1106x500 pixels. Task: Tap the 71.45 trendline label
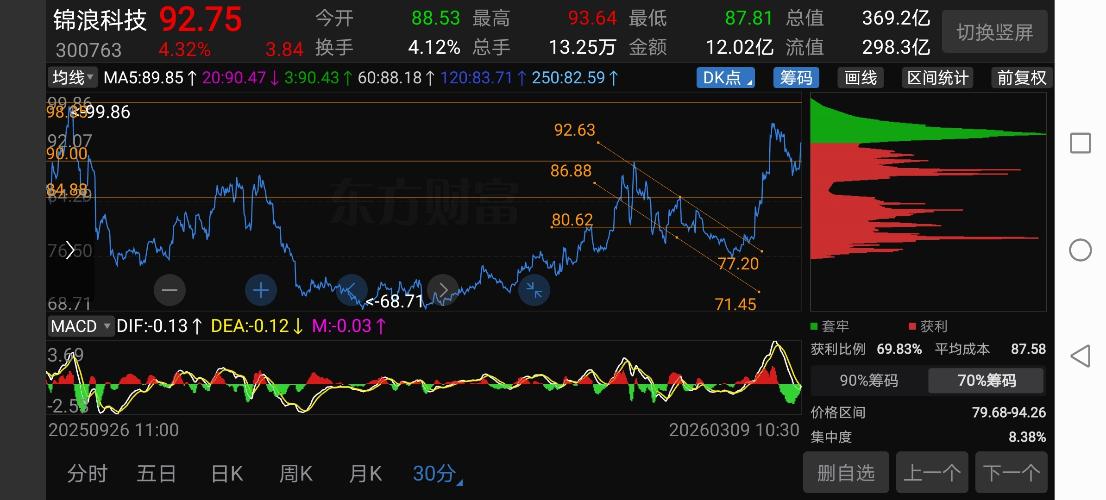click(735, 304)
